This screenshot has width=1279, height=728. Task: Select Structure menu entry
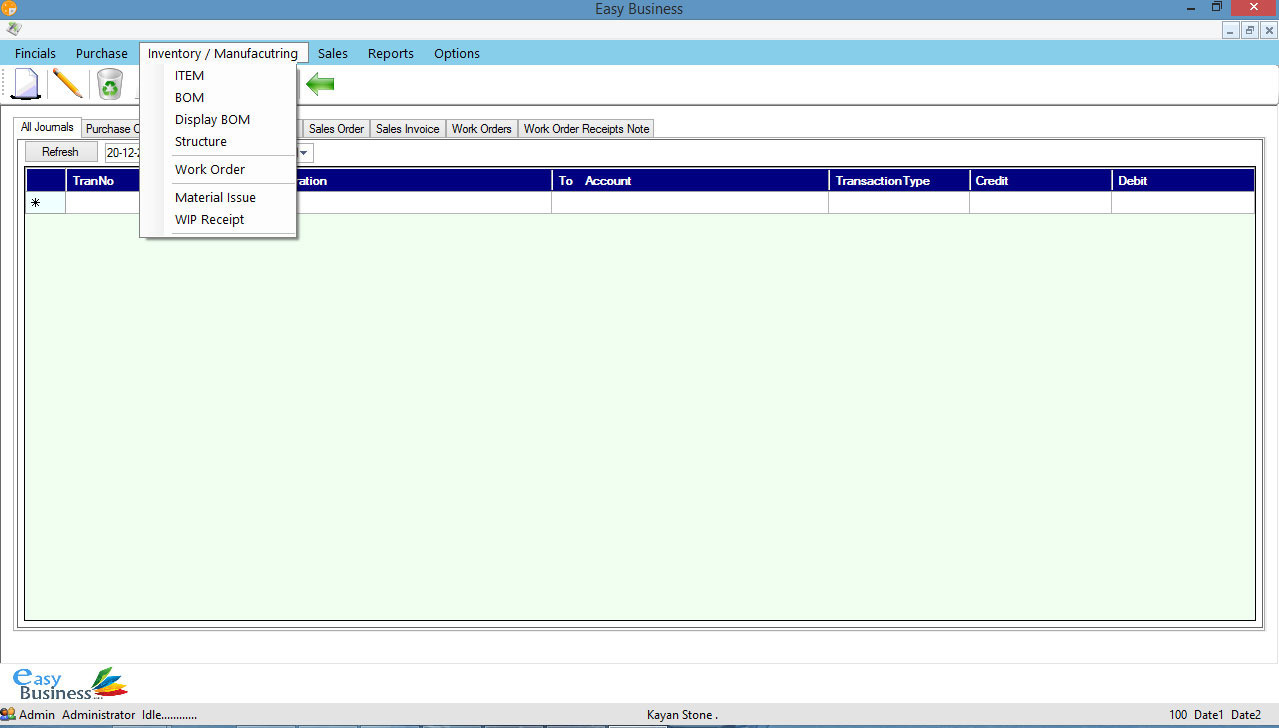[219, 141]
